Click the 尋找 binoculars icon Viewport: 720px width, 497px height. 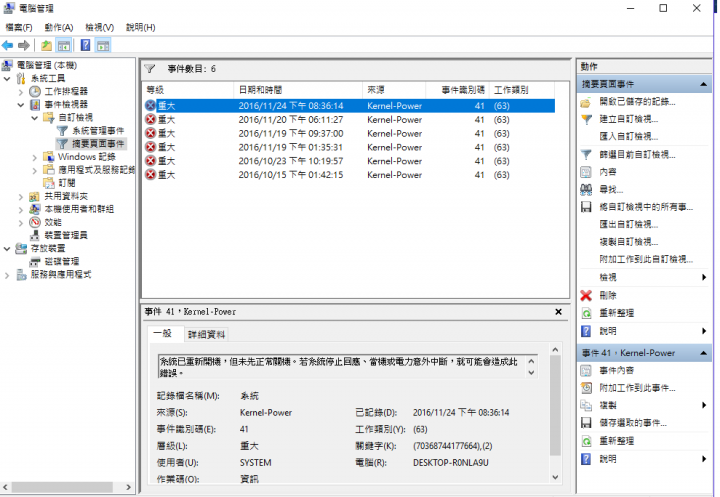(586, 190)
